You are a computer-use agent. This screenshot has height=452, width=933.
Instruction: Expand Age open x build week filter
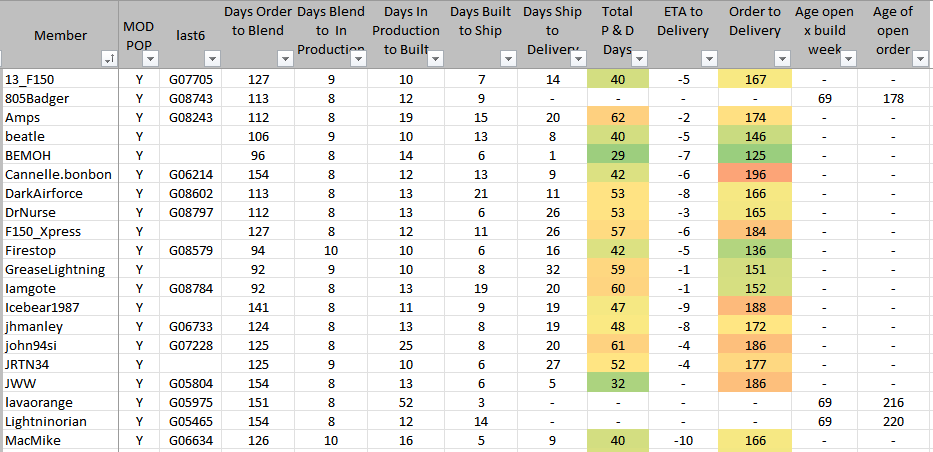click(x=849, y=59)
